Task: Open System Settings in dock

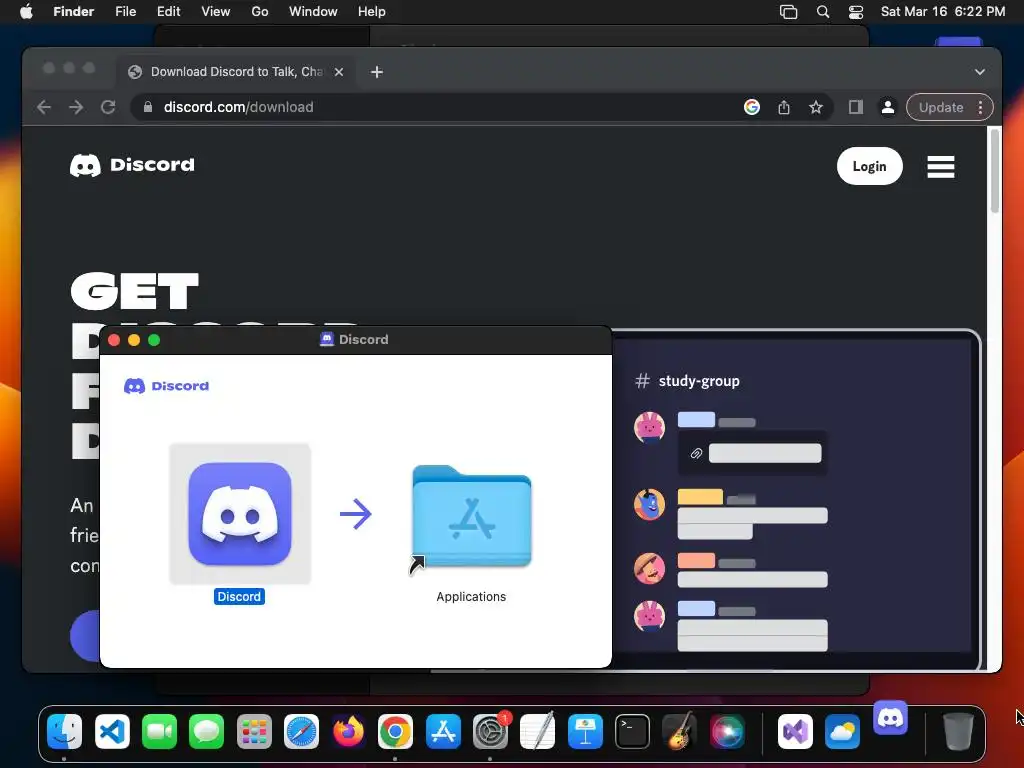Action: 490,731
